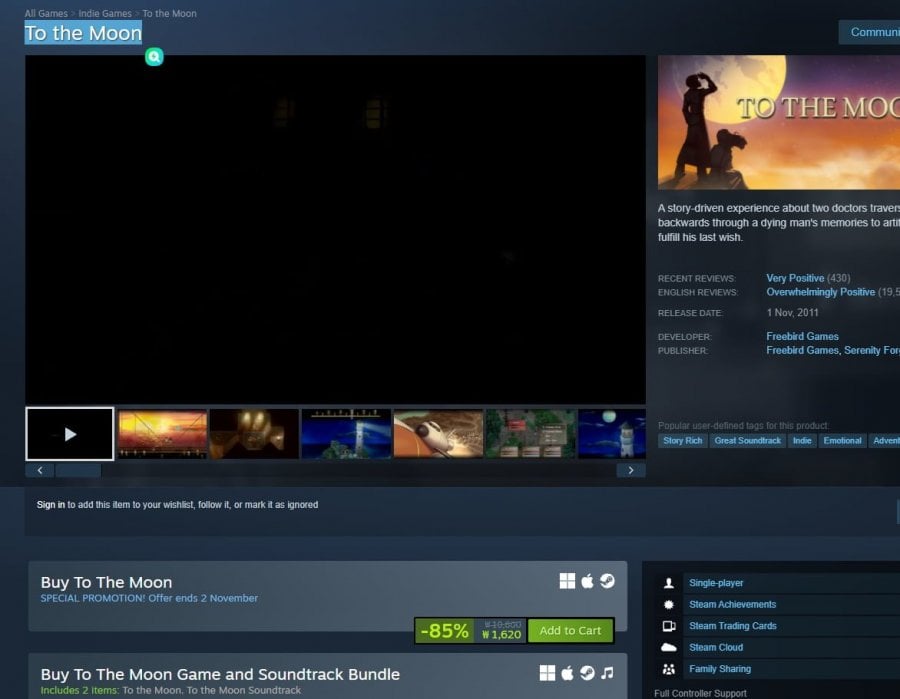900x699 pixels.
Task: Click the Steam Achievements star icon
Action: click(x=669, y=604)
